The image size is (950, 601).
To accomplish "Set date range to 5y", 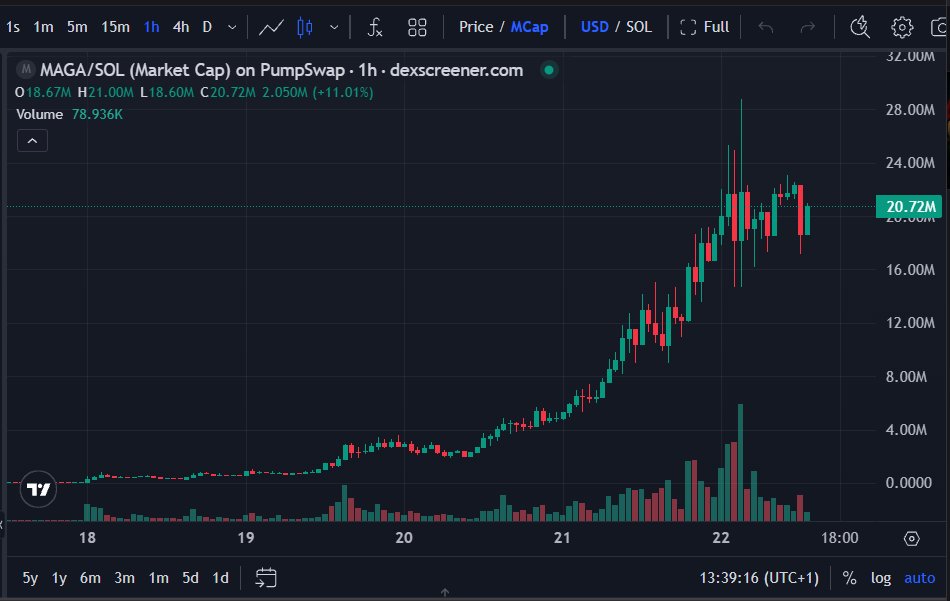I will 30,578.
